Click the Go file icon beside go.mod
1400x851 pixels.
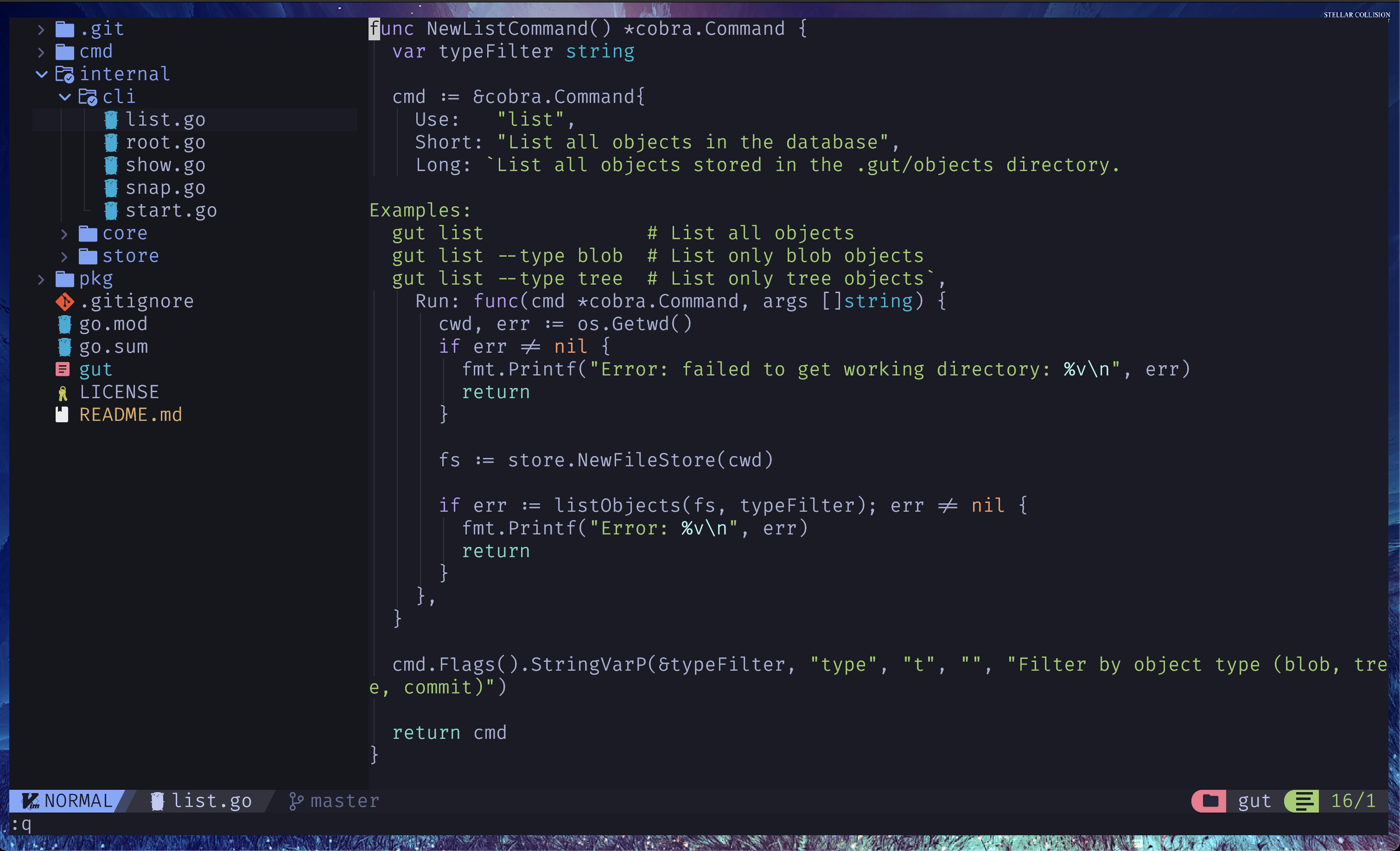(64, 324)
